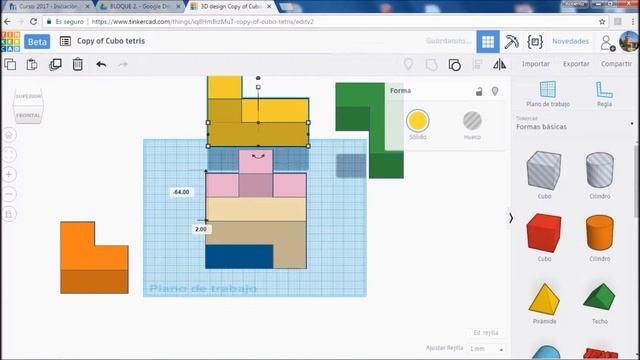This screenshot has height=360, width=640.
Task: Click the Ed. rejilla button
Action: coord(486,333)
